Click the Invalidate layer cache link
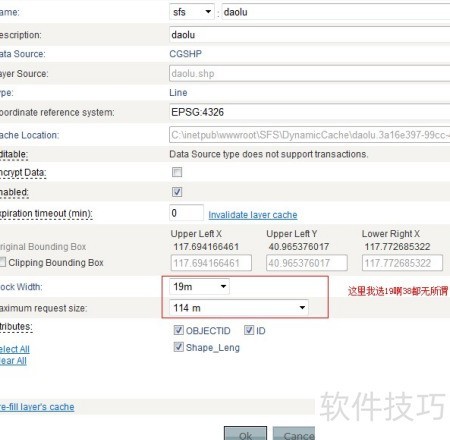Viewport: 450px width, 440px height. click(253, 215)
